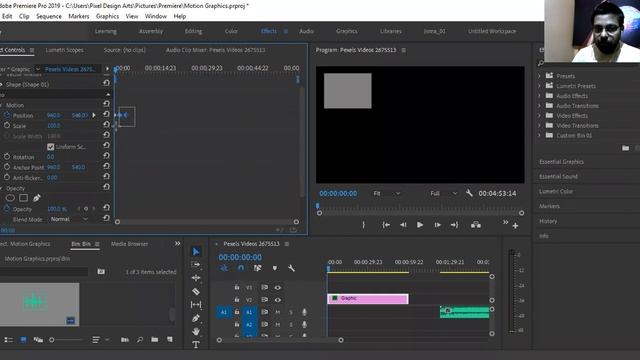Click New Item icon in project panel
Image resolution: width=640 pixels, height=360 pixels.
(170, 340)
